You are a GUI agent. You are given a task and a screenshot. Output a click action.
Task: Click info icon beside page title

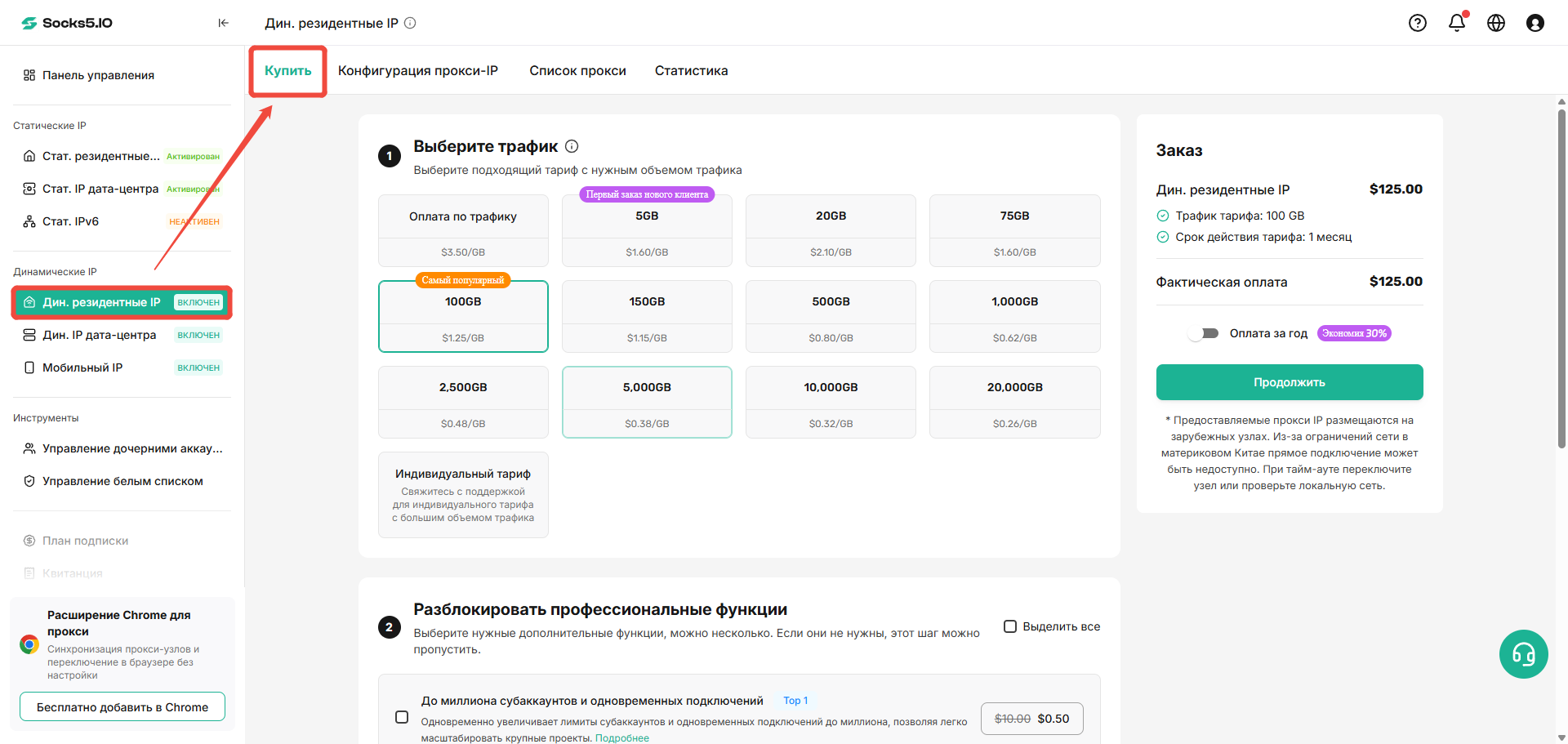point(410,23)
